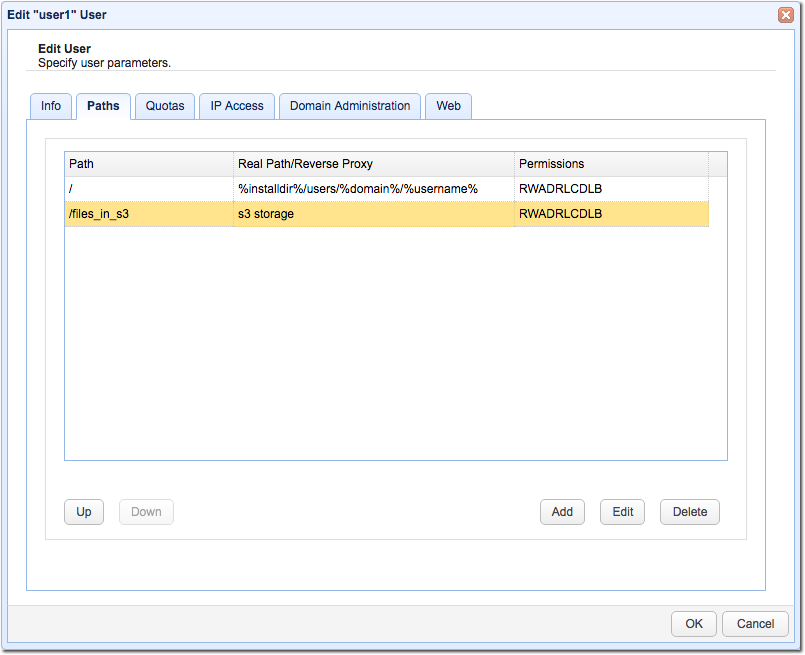
Task: Select the Paths tab
Action: click(x=103, y=105)
